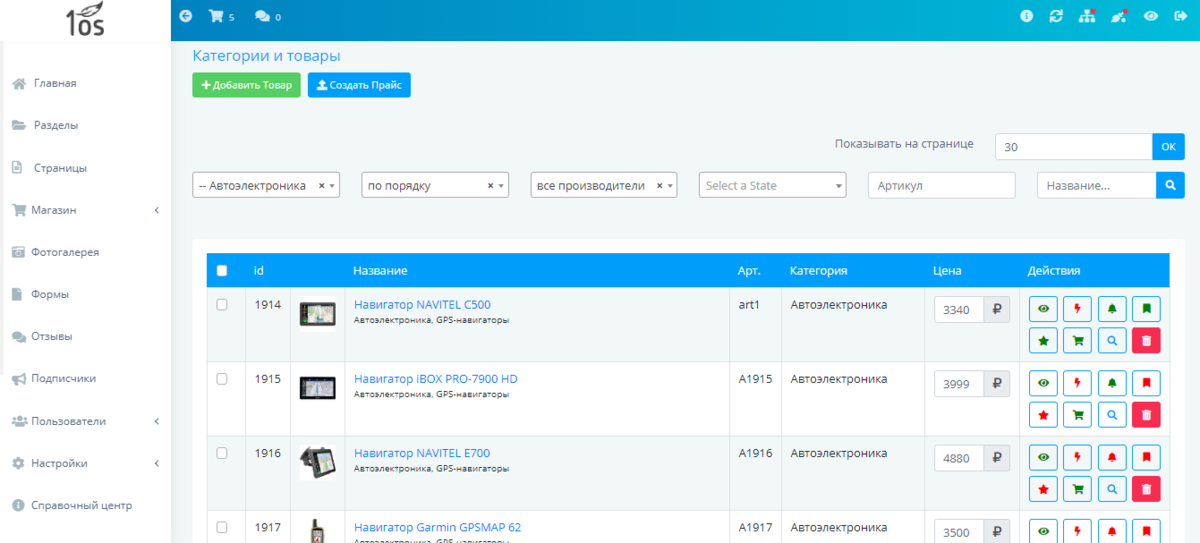
Task: Clear the Автоэлектроника filter with its x
Action: 321,185
